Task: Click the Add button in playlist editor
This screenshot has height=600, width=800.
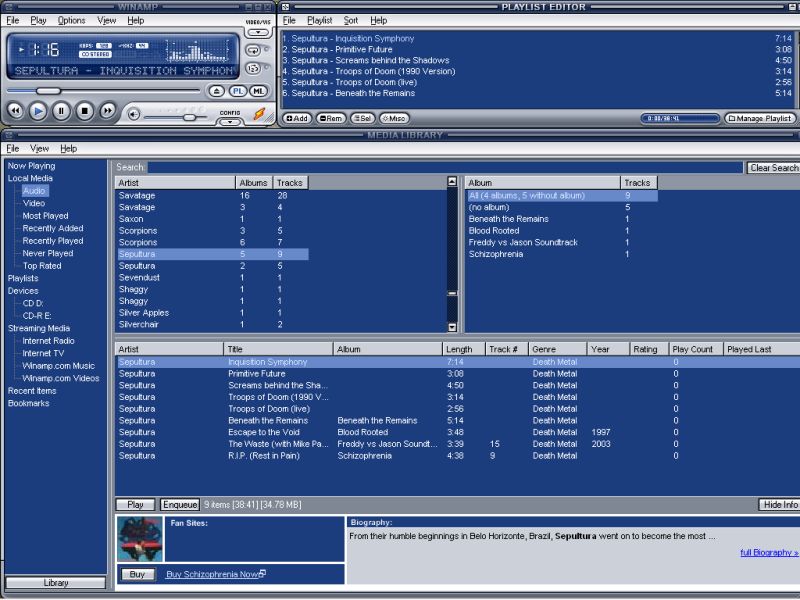Action: [x=297, y=118]
